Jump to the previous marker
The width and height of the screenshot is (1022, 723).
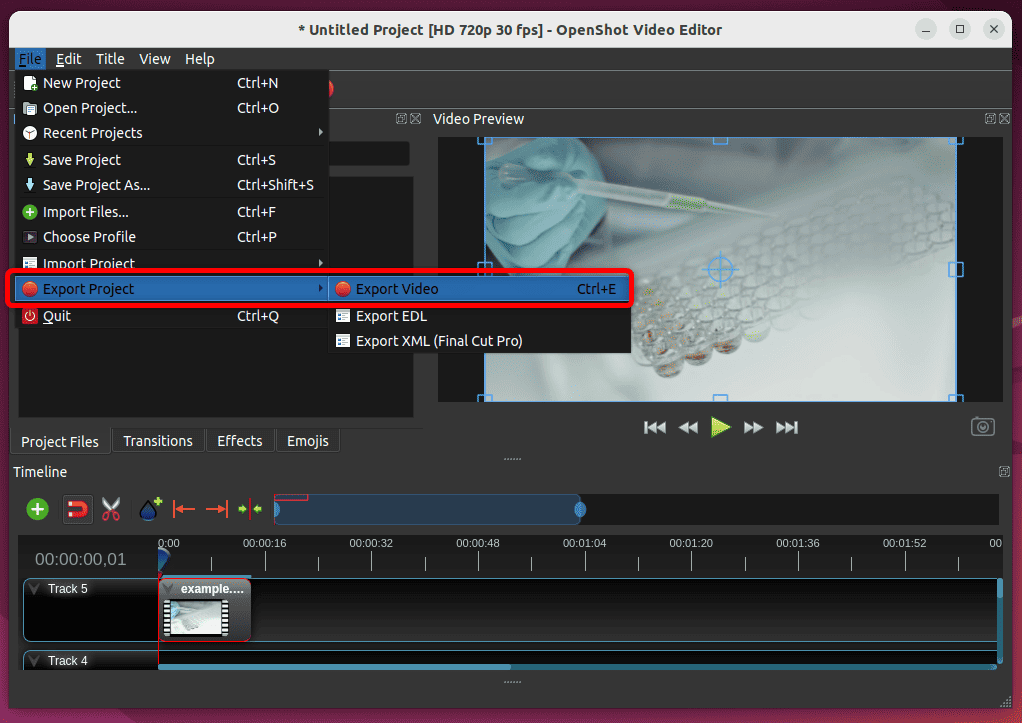[x=184, y=509]
